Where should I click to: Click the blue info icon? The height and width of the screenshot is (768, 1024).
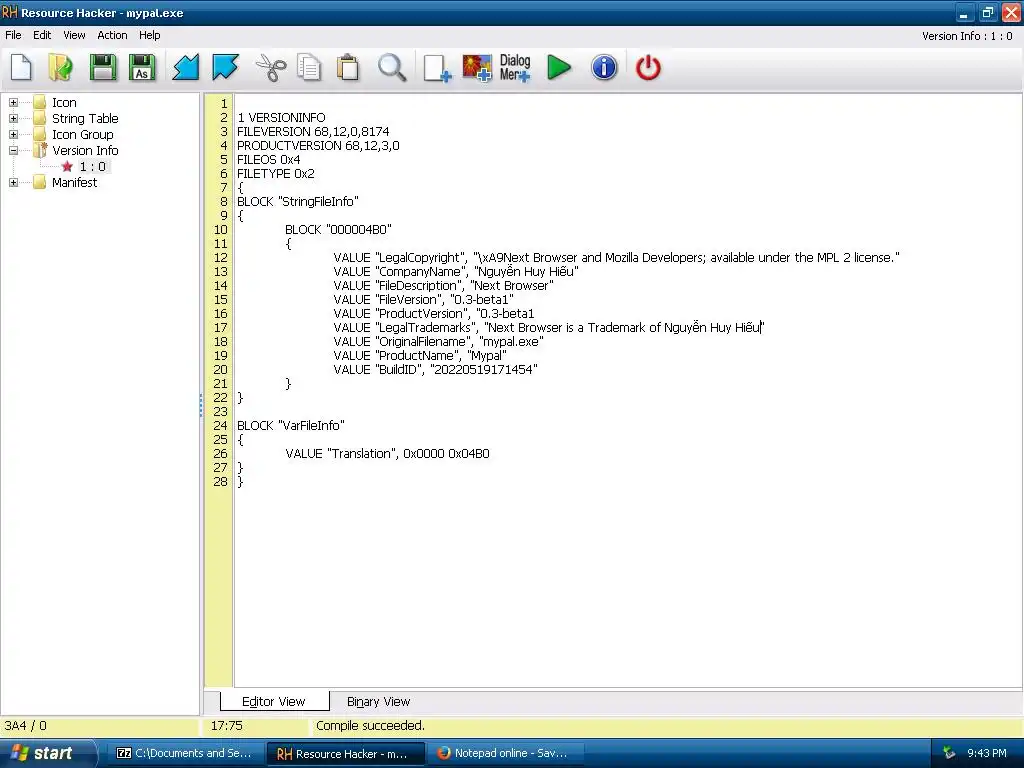[604, 67]
